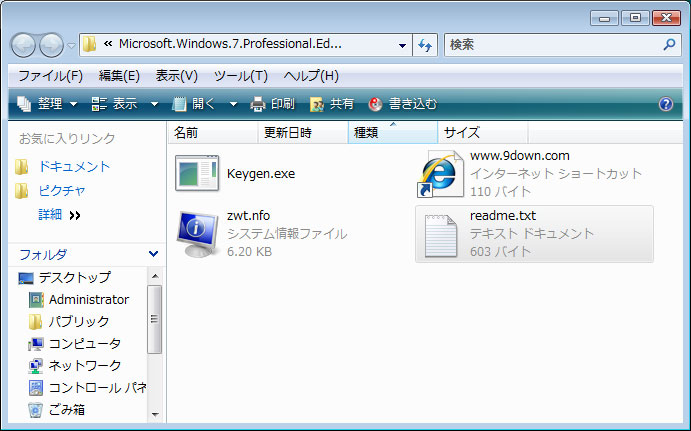Open the ファイル(F) menu

51,76
